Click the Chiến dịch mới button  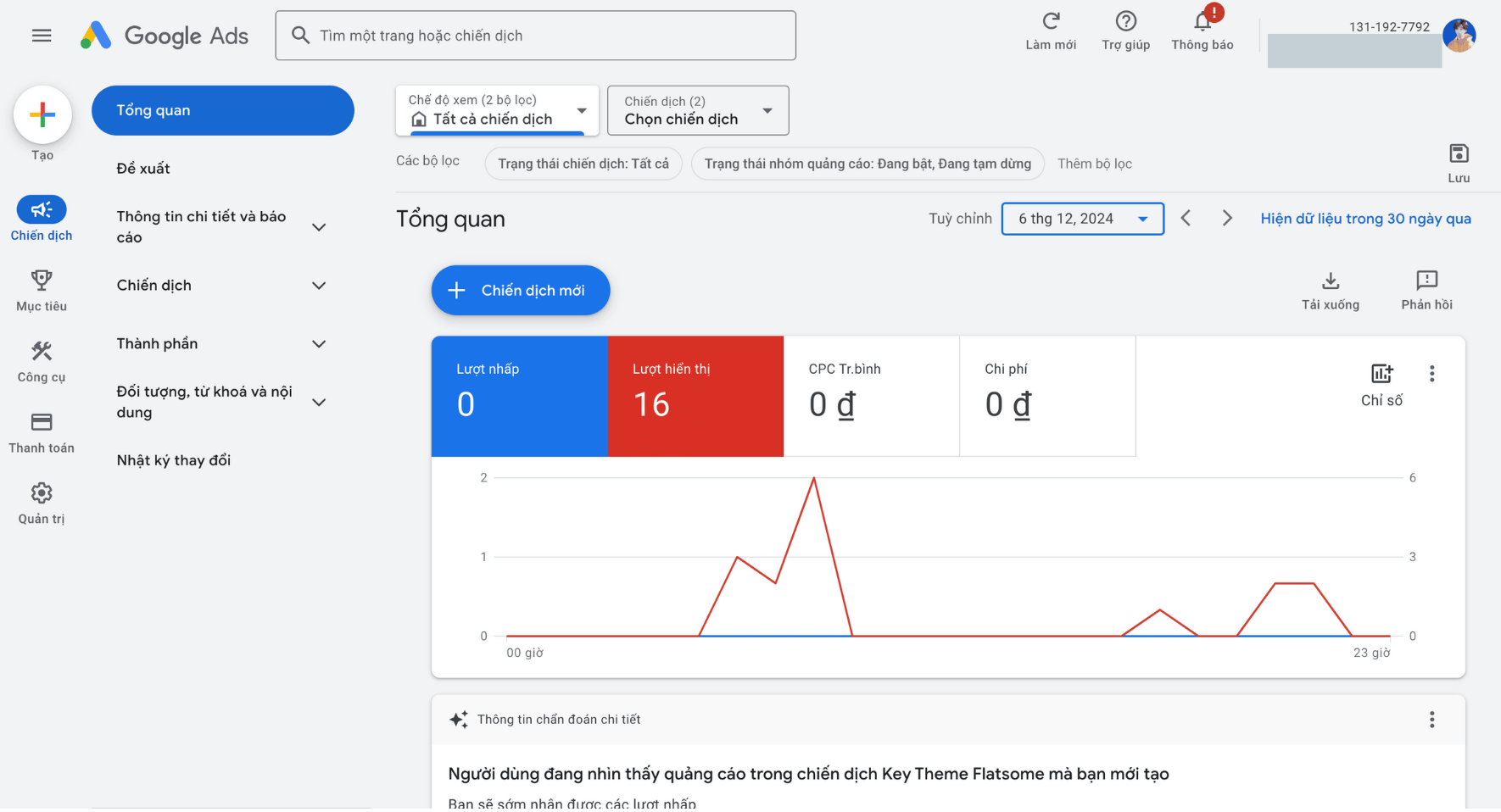tap(521, 291)
